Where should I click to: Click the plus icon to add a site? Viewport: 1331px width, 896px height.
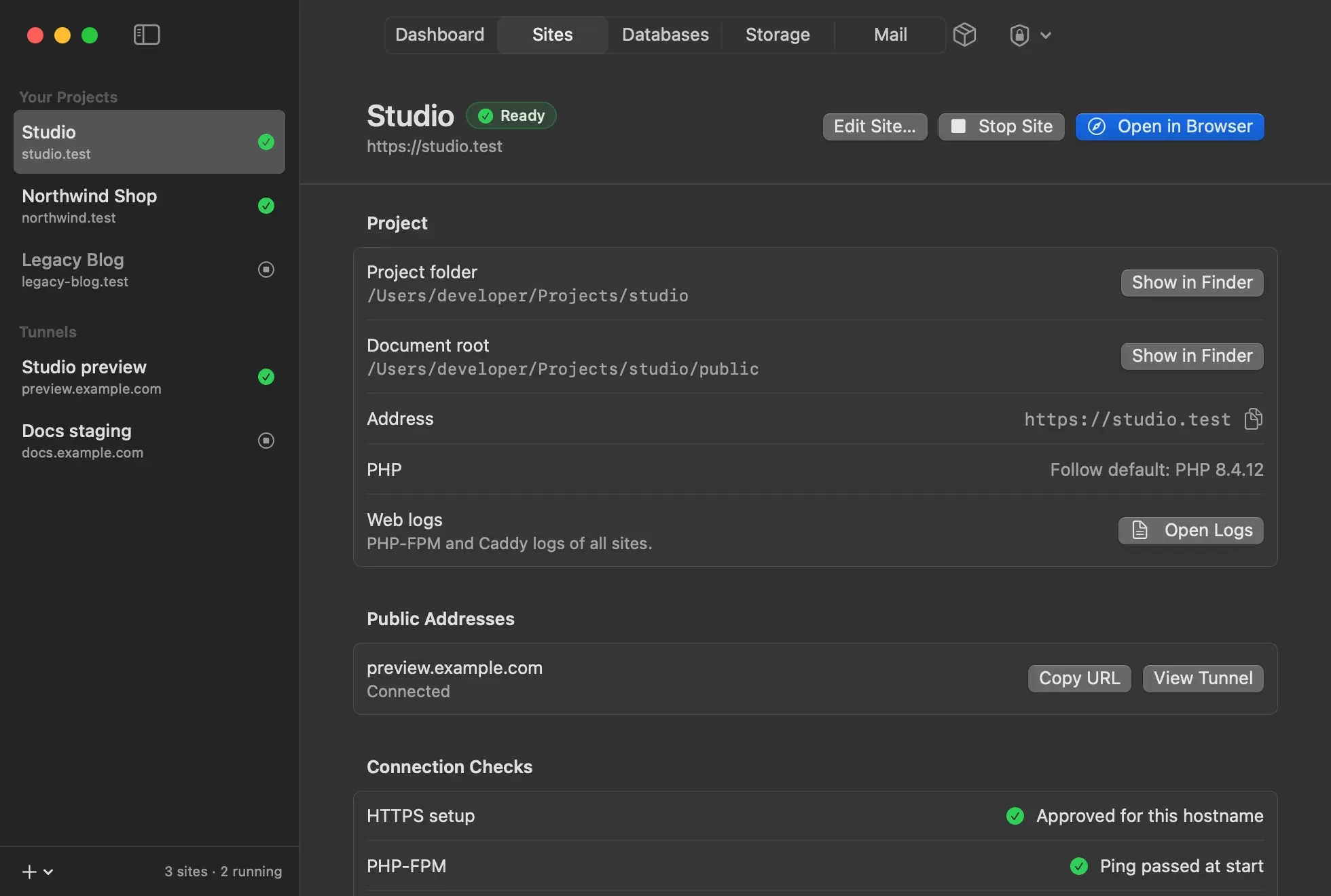29,872
